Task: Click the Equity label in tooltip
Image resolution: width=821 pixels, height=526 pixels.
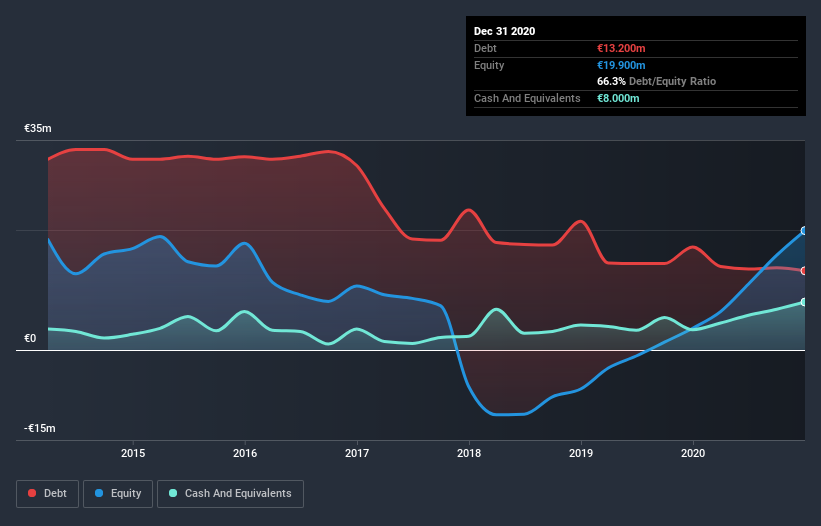Action: pyautogui.click(x=489, y=65)
